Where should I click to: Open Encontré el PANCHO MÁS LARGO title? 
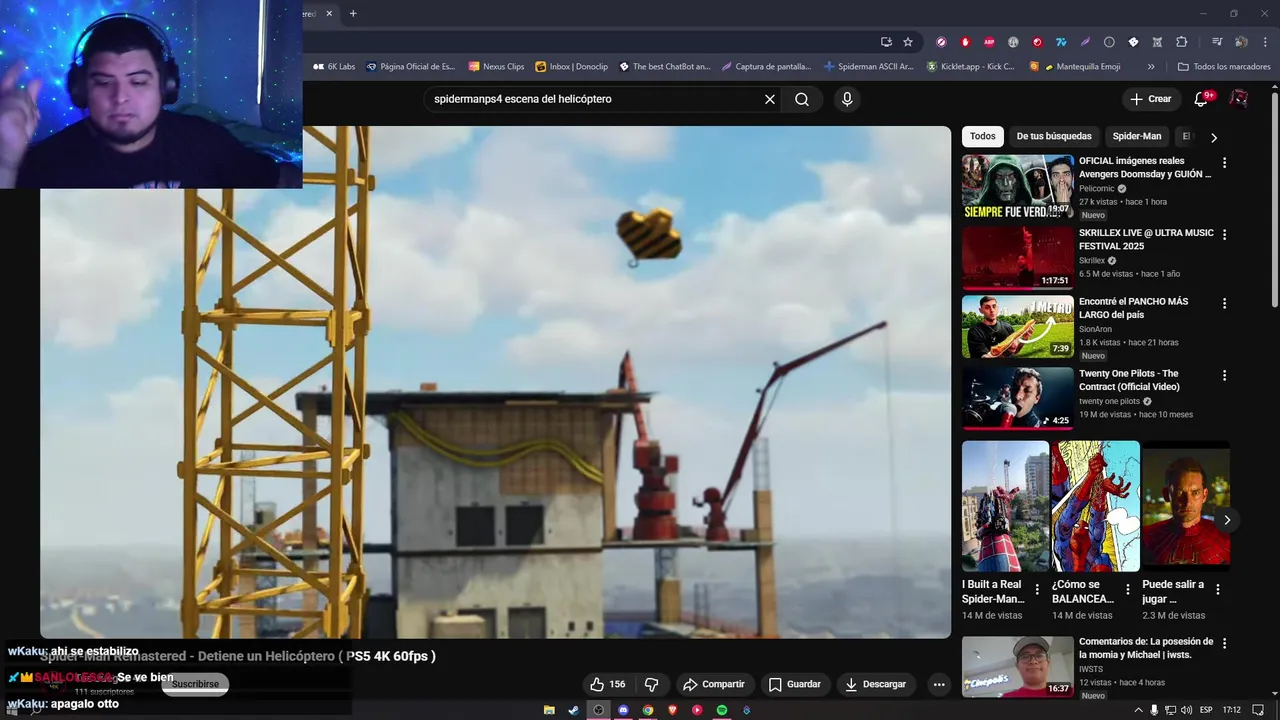pos(1133,308)
